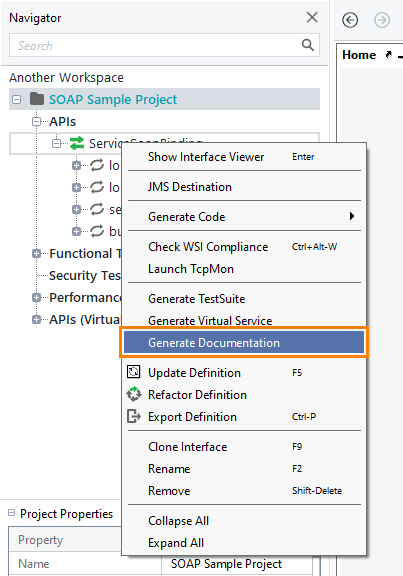Click the green interface arrows icon

[x=77, y=143]
